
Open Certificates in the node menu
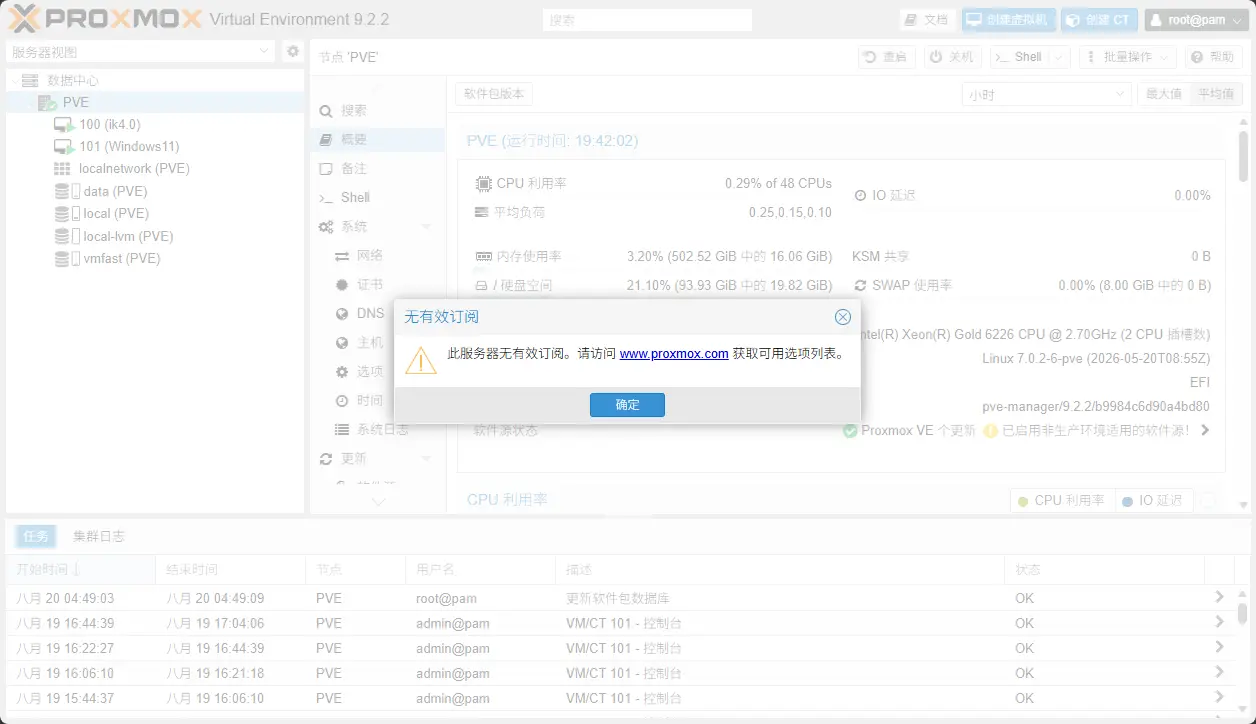point(378,285)
